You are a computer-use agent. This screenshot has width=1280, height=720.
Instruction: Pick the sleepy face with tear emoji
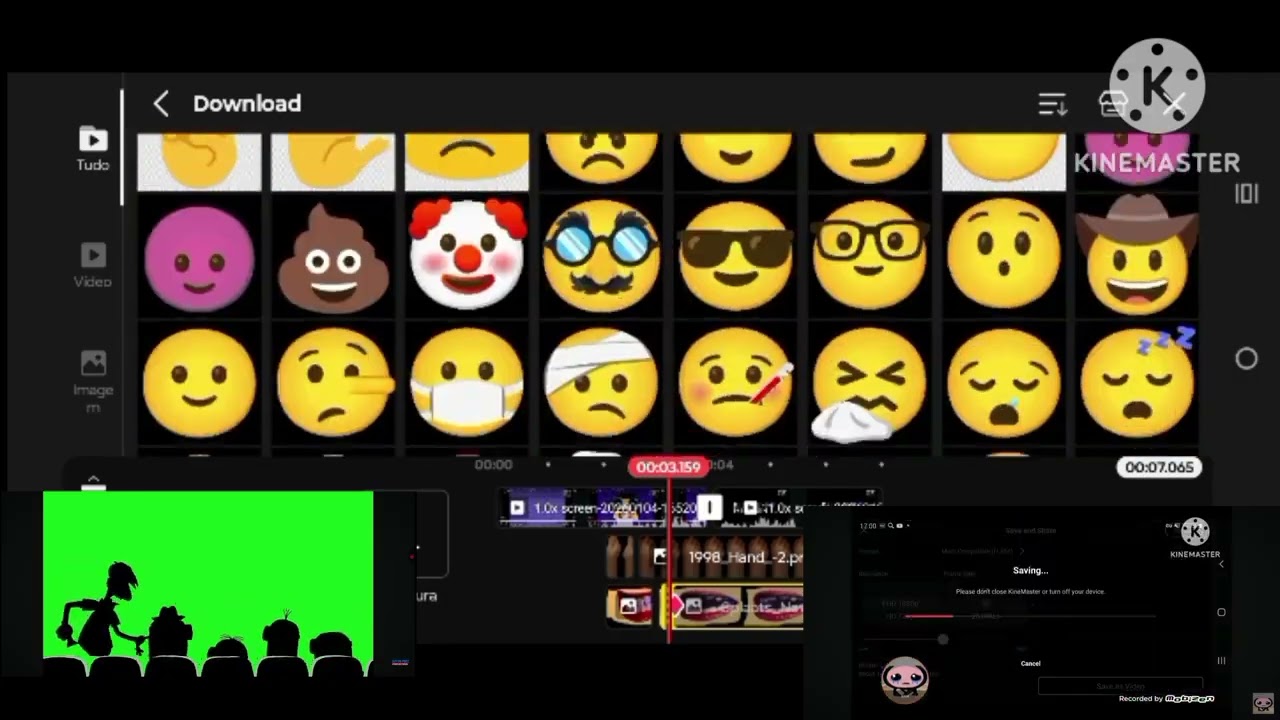[1003, 384]
